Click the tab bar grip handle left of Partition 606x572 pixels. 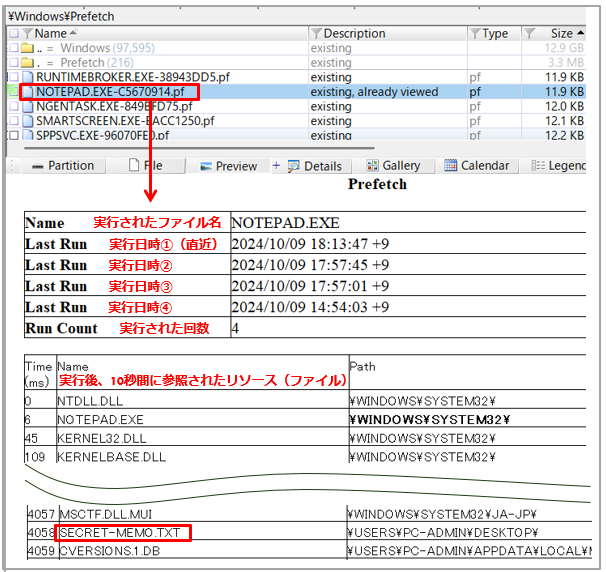click(x=12, y=166)
